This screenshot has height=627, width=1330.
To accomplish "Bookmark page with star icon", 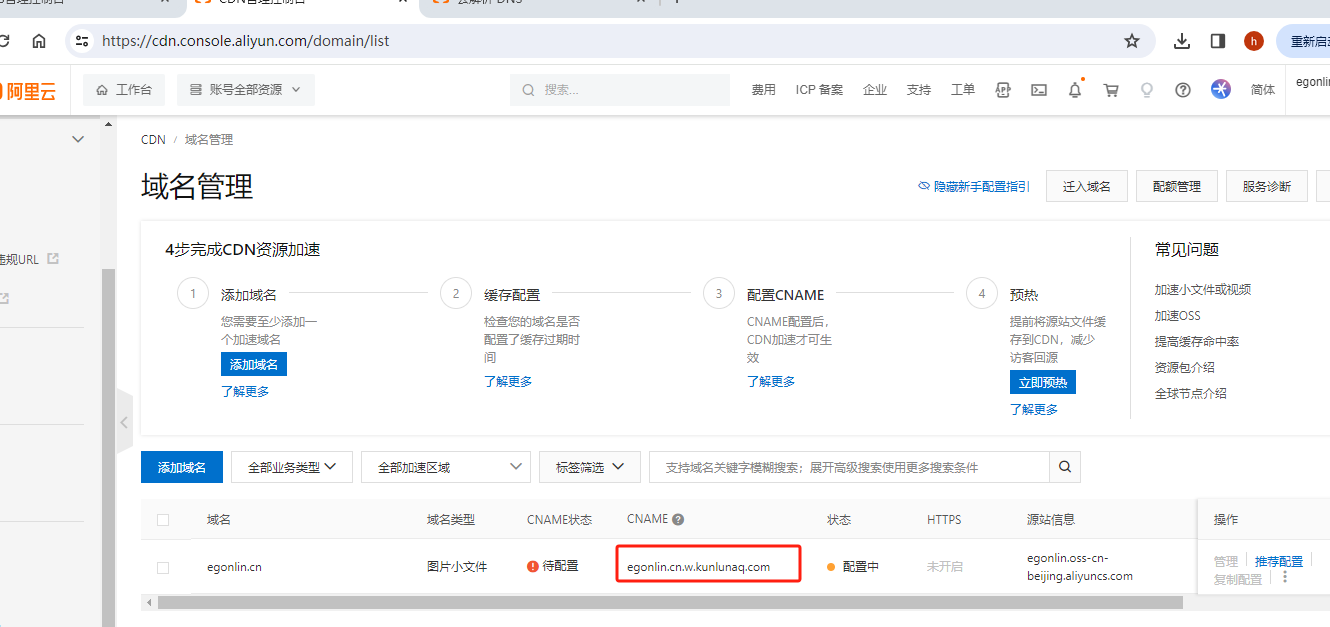I will pos(1132,41).
